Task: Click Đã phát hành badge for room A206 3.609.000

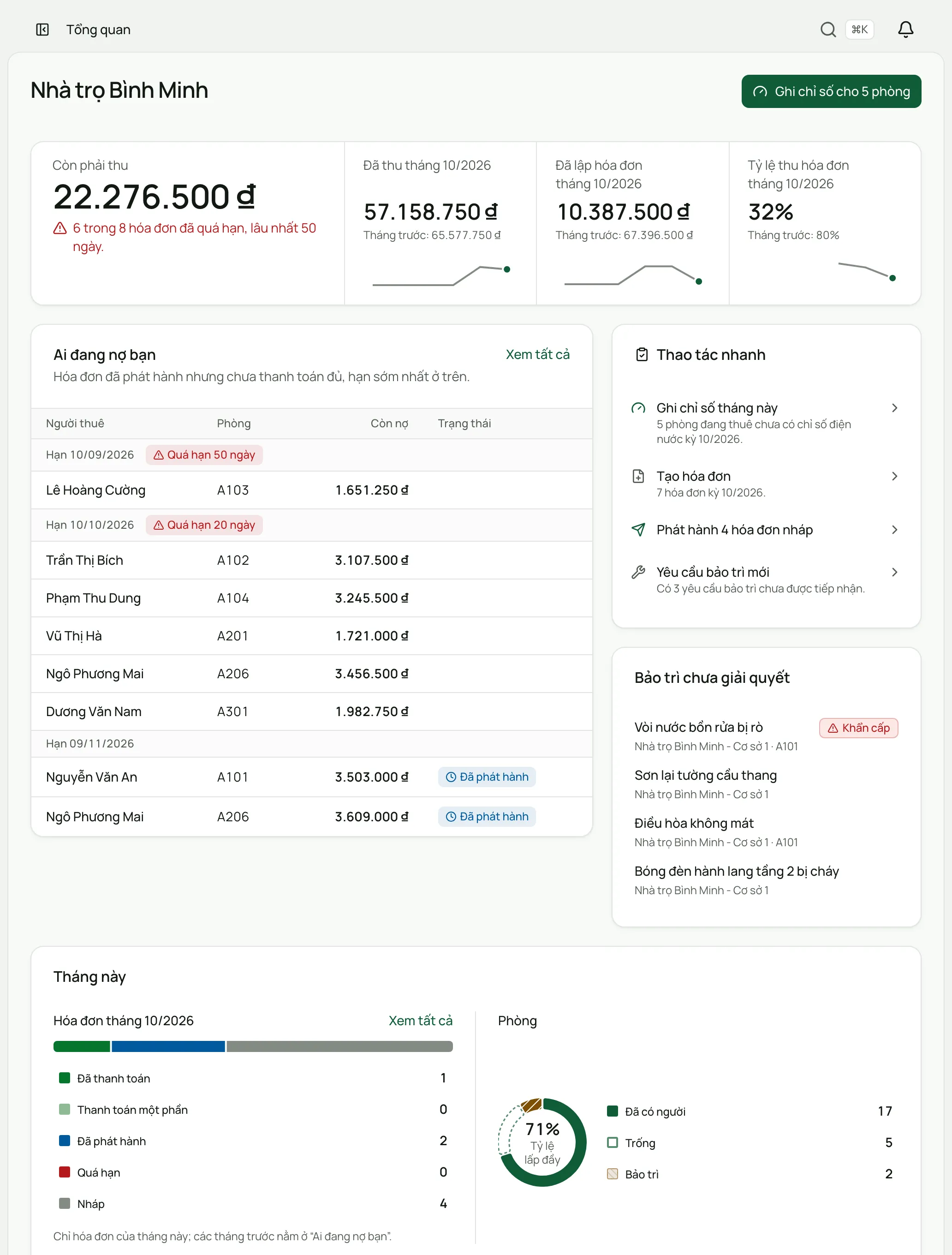Action: click(487, 817)
